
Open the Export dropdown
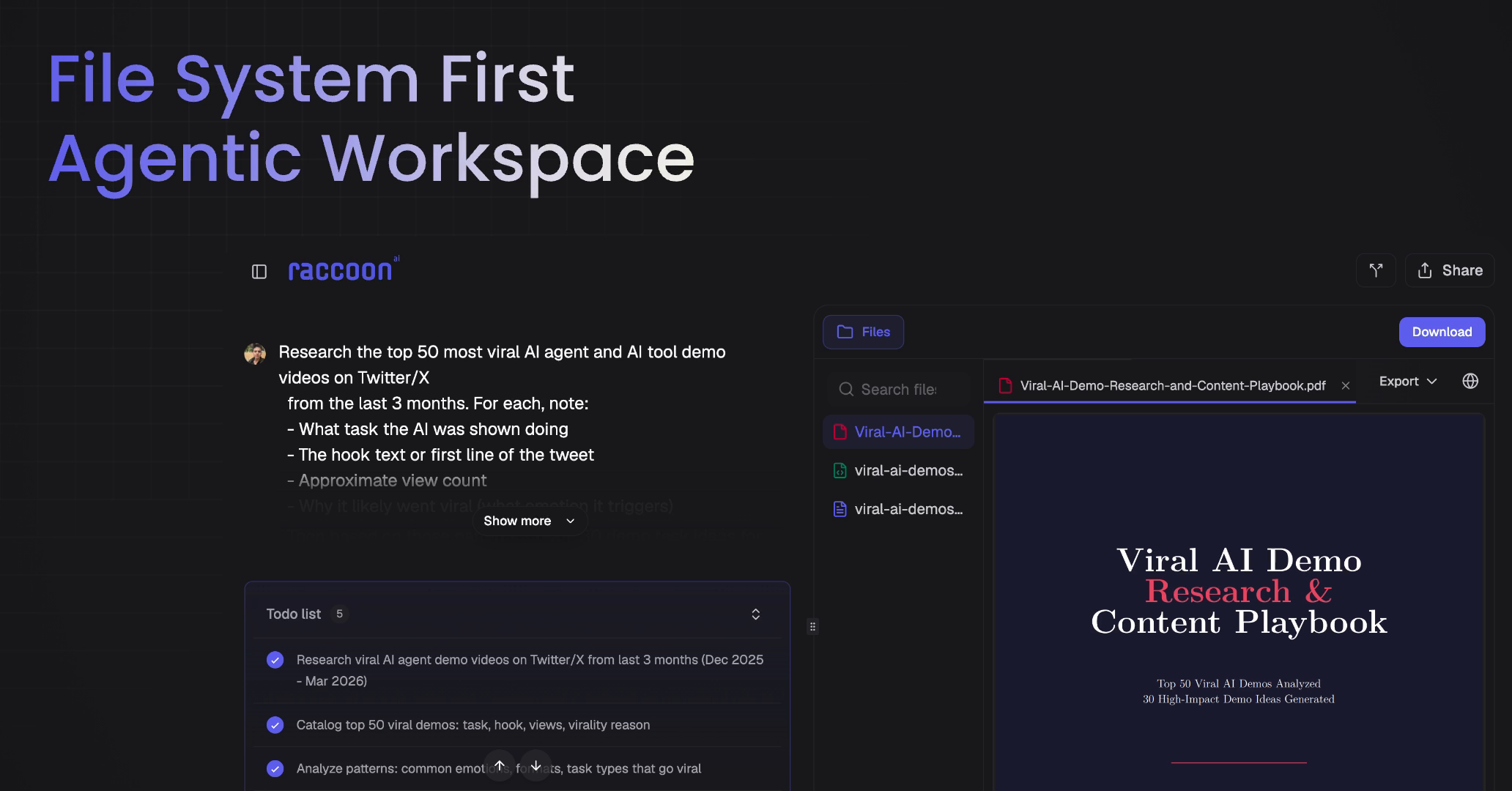(1407, 381)
